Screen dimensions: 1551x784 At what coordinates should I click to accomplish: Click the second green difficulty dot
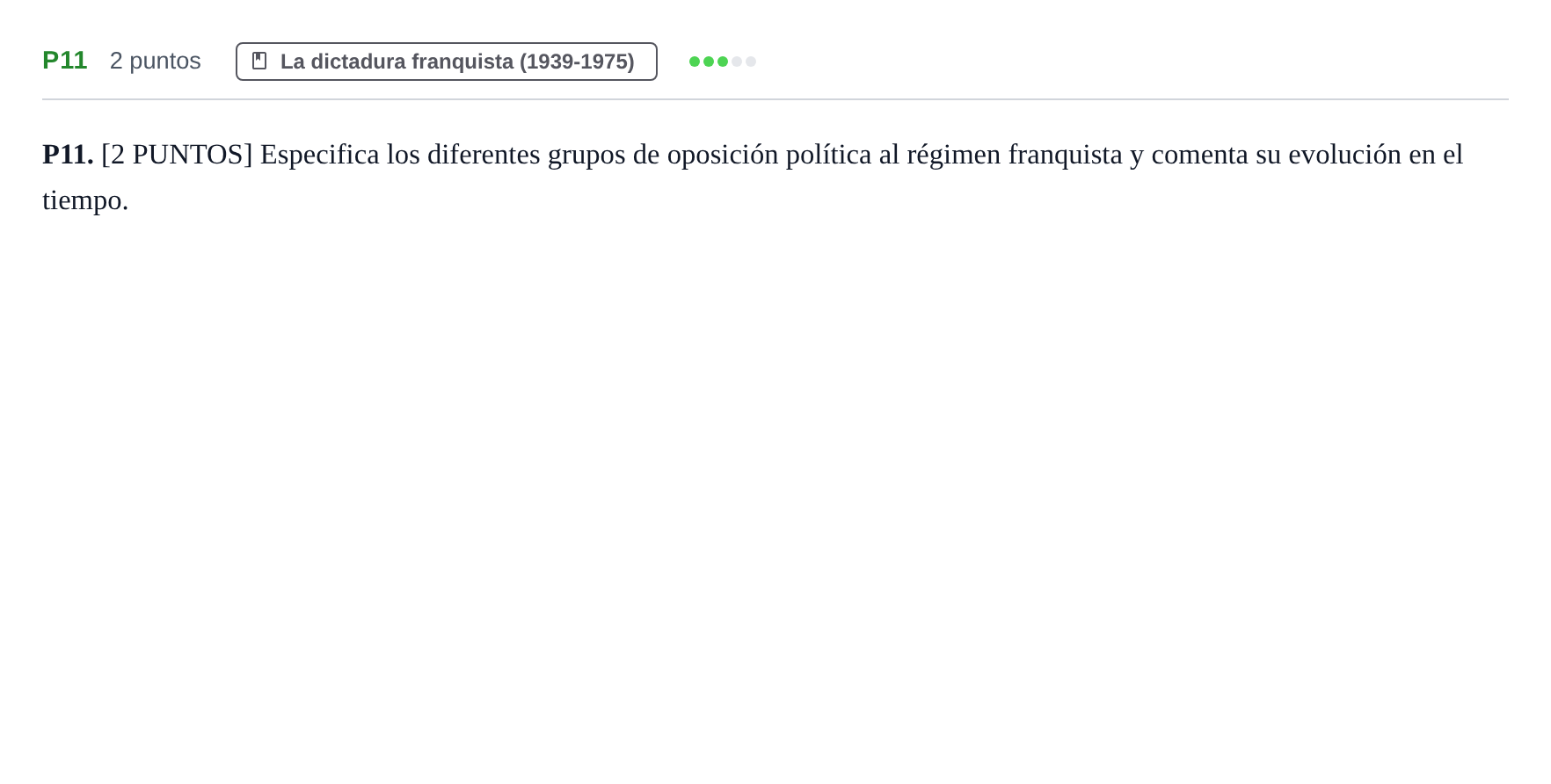[x=709, y=62]
